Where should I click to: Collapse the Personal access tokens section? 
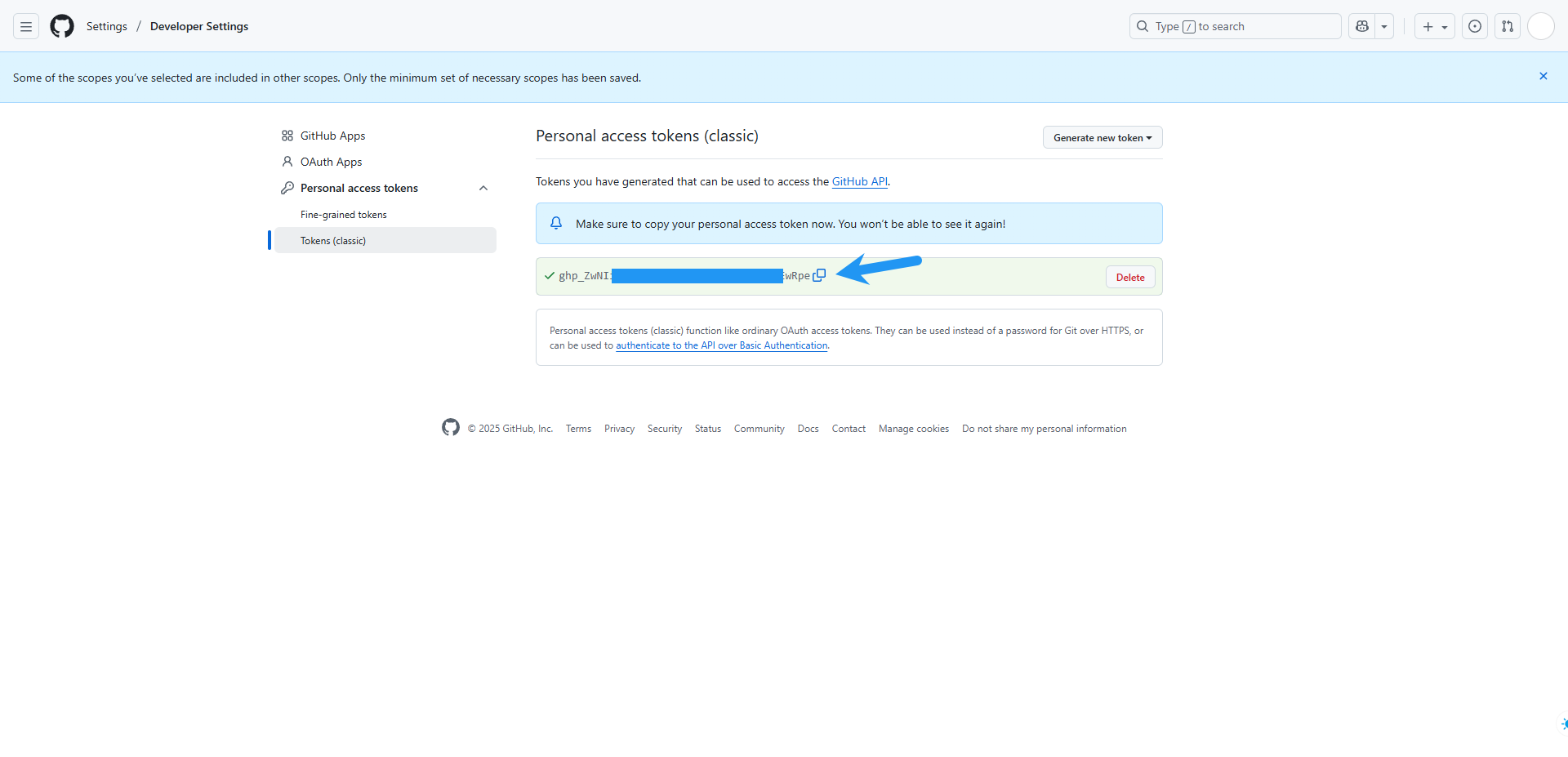(x=483, y=188)
